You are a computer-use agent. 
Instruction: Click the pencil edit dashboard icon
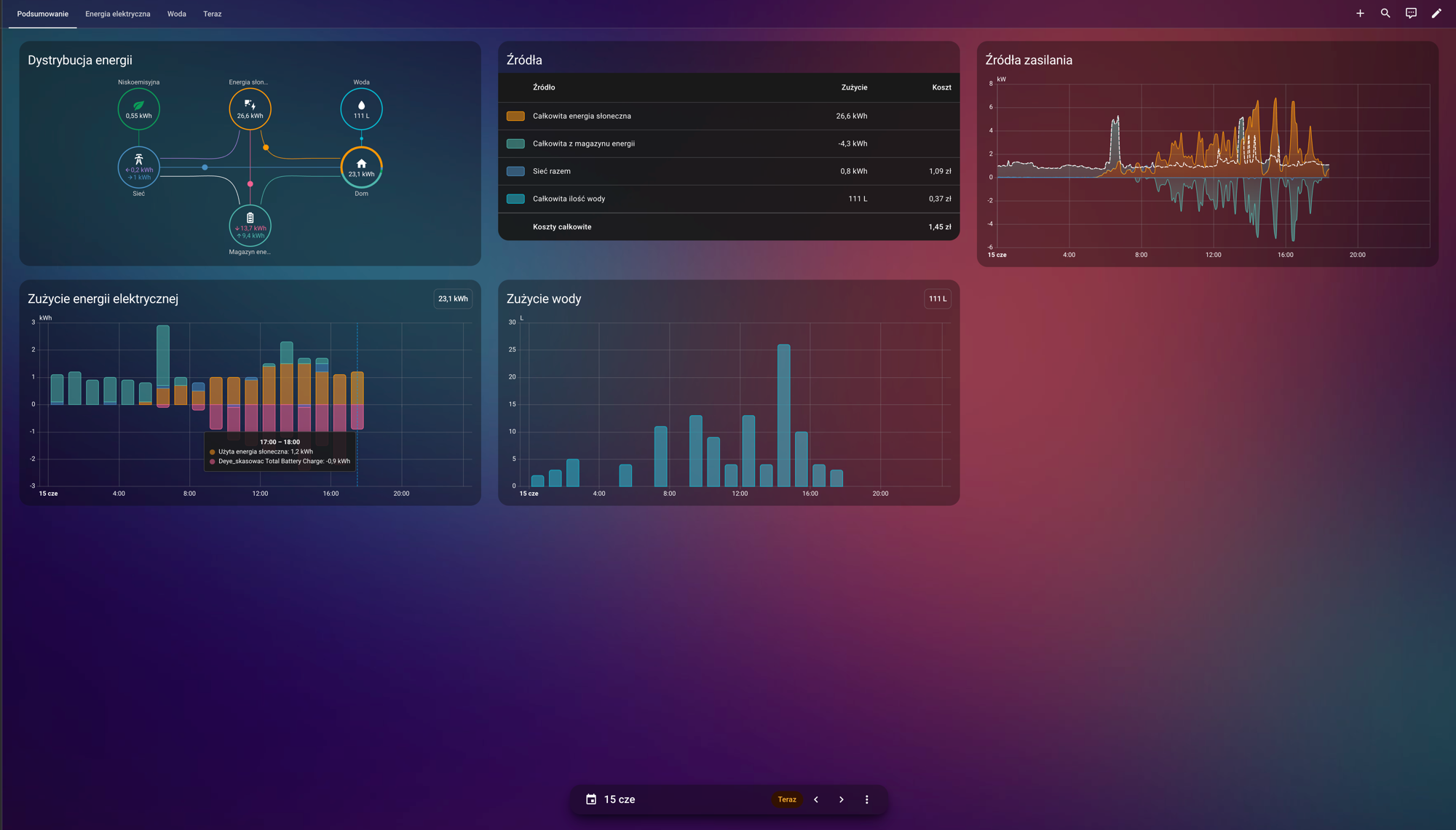tap(1436, 13)
